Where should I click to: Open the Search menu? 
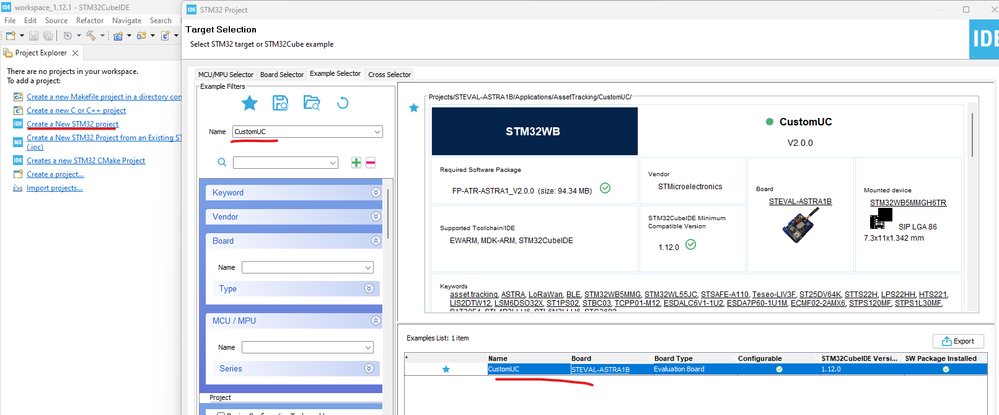tap(161, 20)
